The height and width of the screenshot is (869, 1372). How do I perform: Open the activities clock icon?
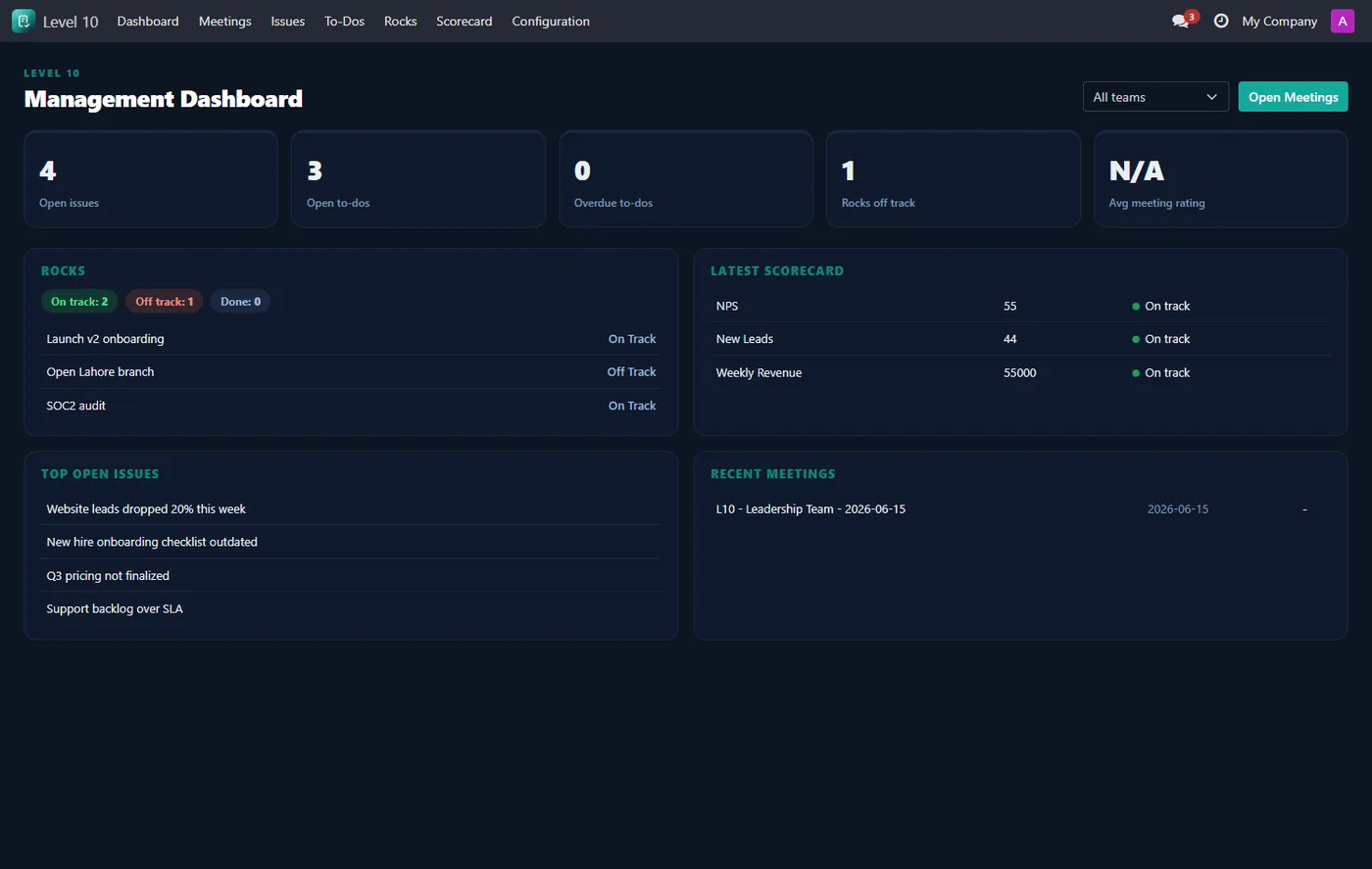point(1221,21)
